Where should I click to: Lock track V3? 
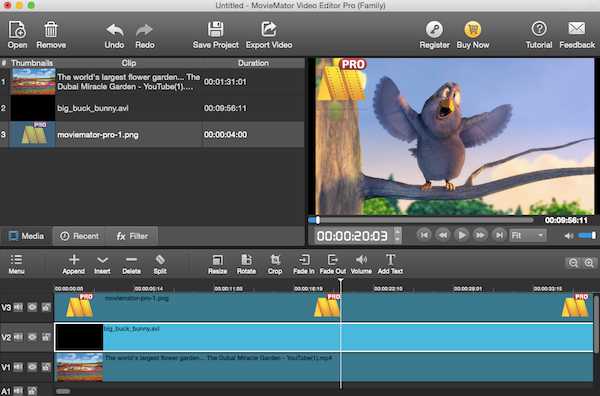point(46,307)
